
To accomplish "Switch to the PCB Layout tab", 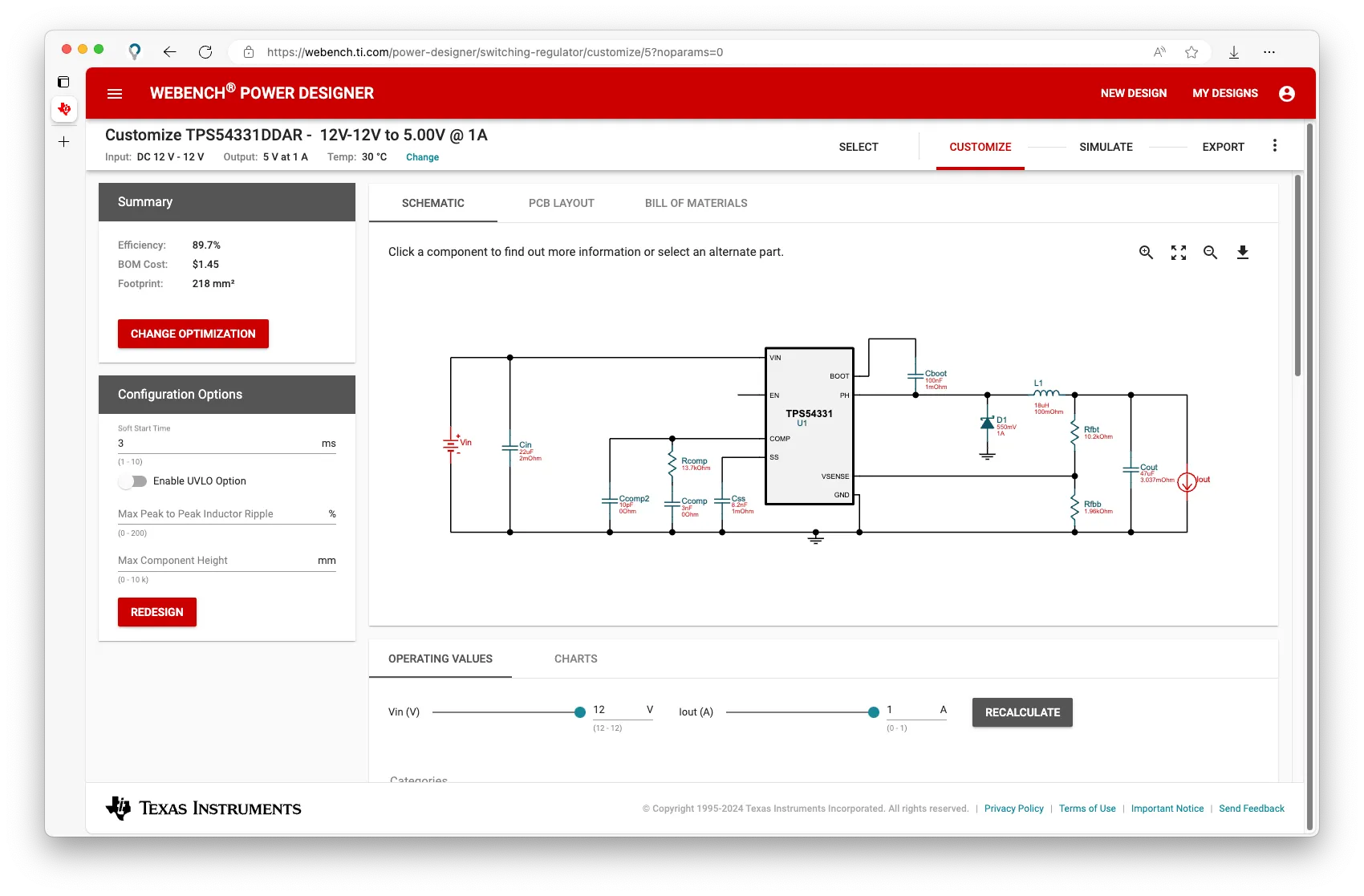I will coord(562,203).
